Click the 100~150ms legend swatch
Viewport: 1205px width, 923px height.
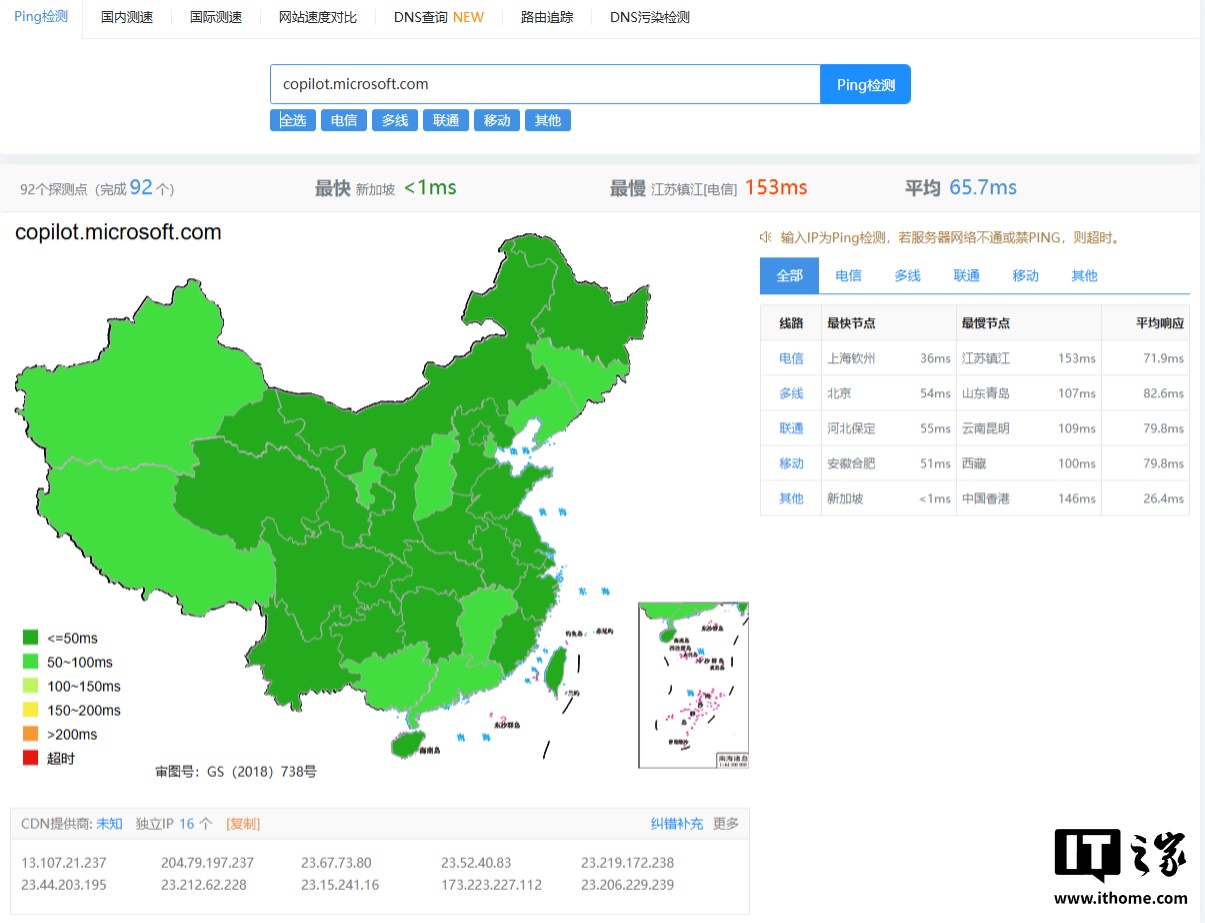[x=30, y=686]
